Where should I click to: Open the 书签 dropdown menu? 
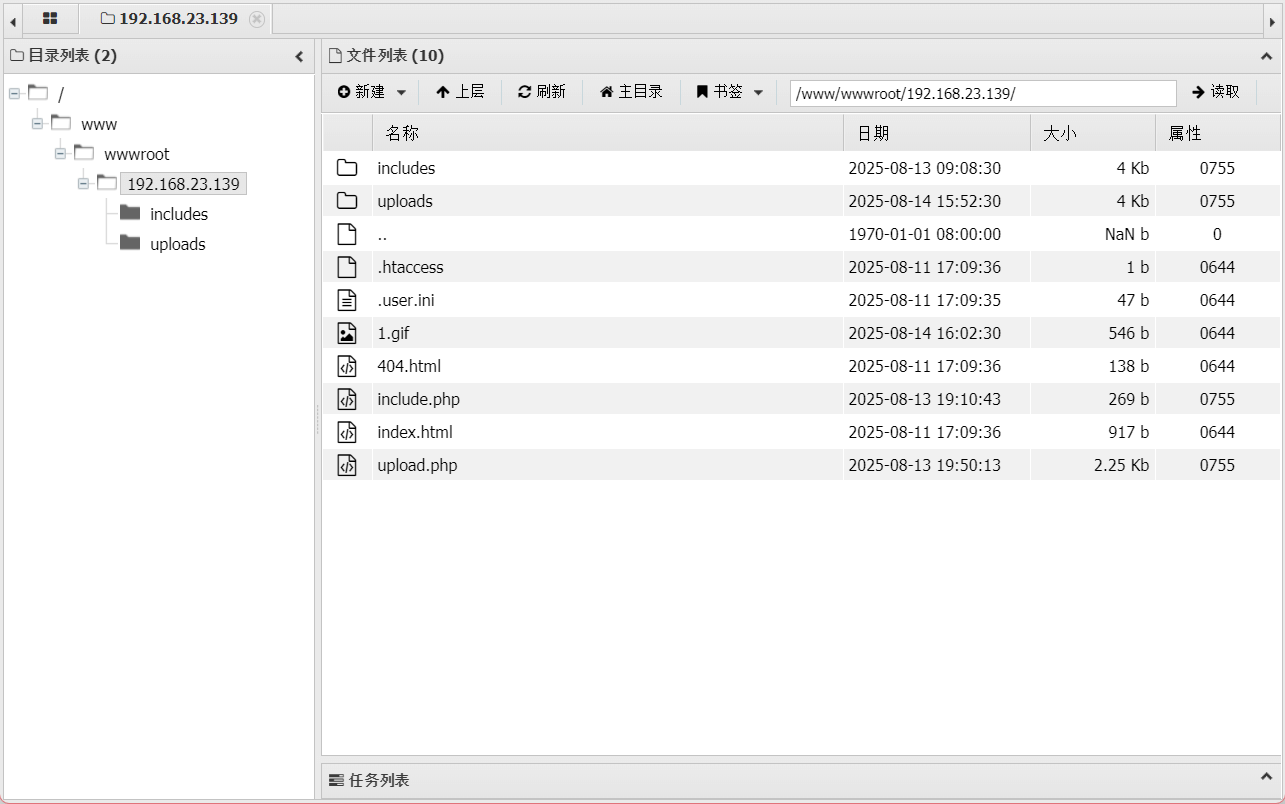(x=758, y=91)
